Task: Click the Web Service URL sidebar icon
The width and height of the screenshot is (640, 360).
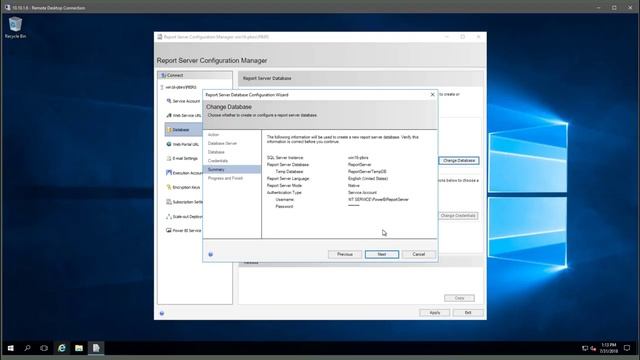Action: [x=169, y=116]
